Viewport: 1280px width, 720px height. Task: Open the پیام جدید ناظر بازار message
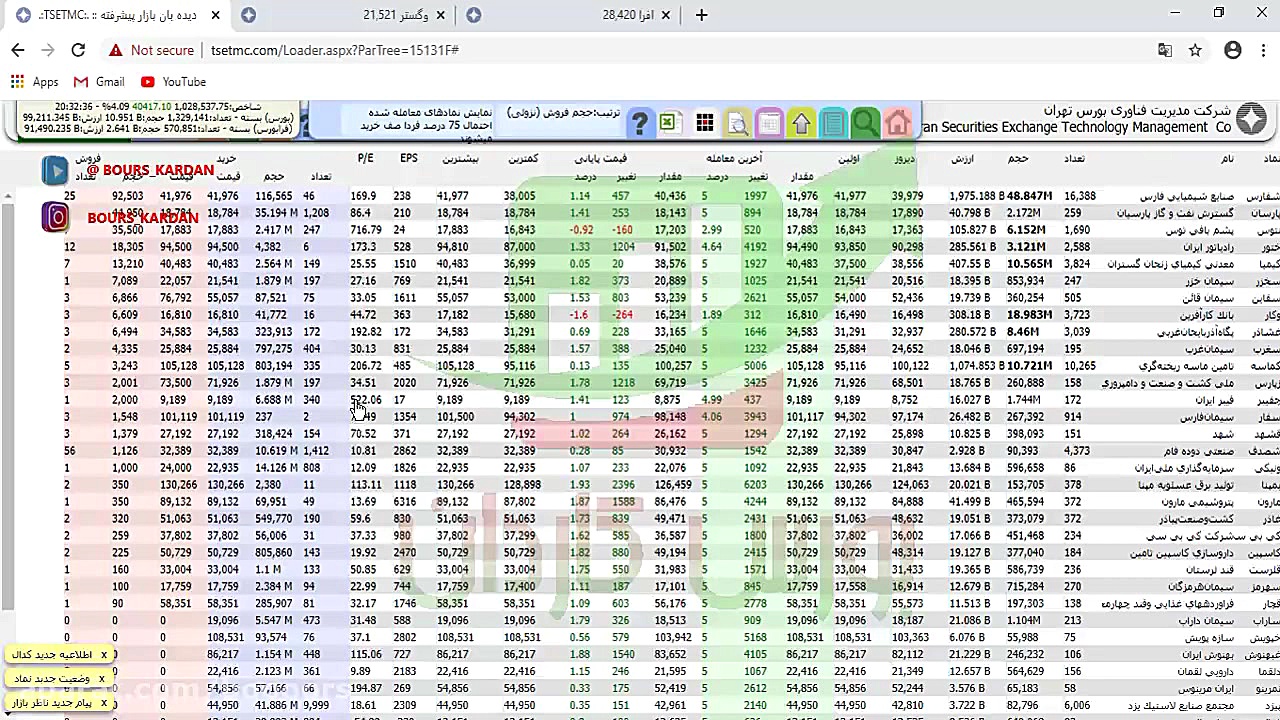click(x=51, y=703)
